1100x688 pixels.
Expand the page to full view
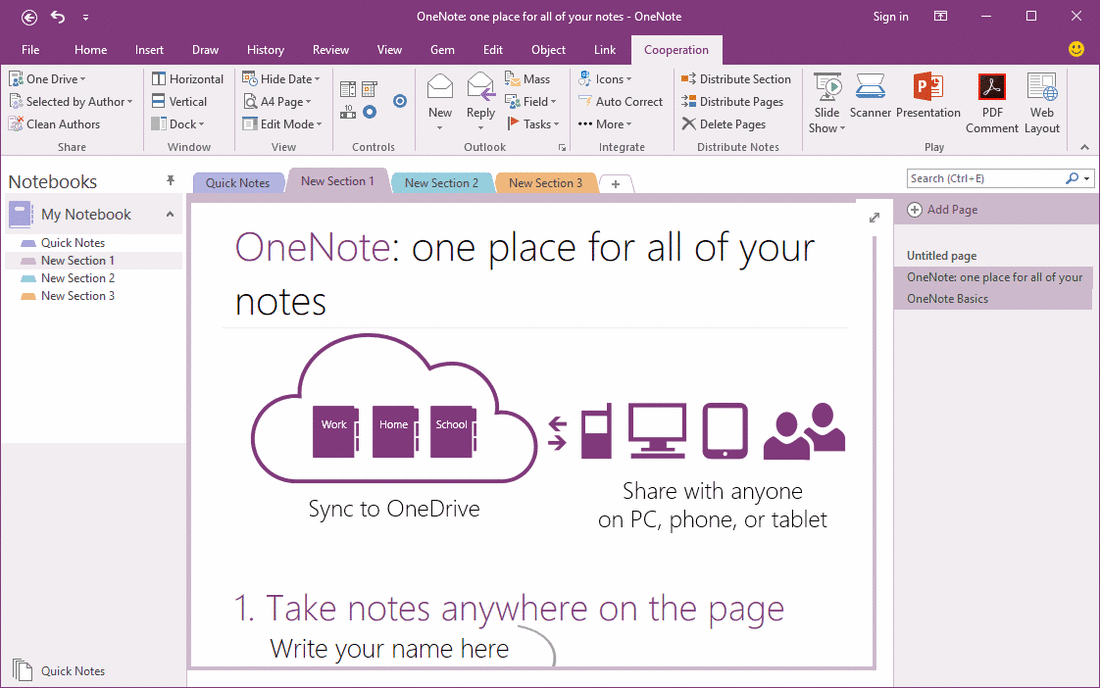pos(874,217)
